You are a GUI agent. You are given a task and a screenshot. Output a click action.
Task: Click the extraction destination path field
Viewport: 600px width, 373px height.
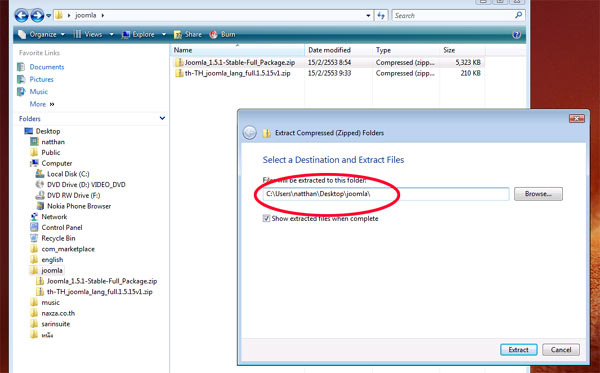coord(386,194)
